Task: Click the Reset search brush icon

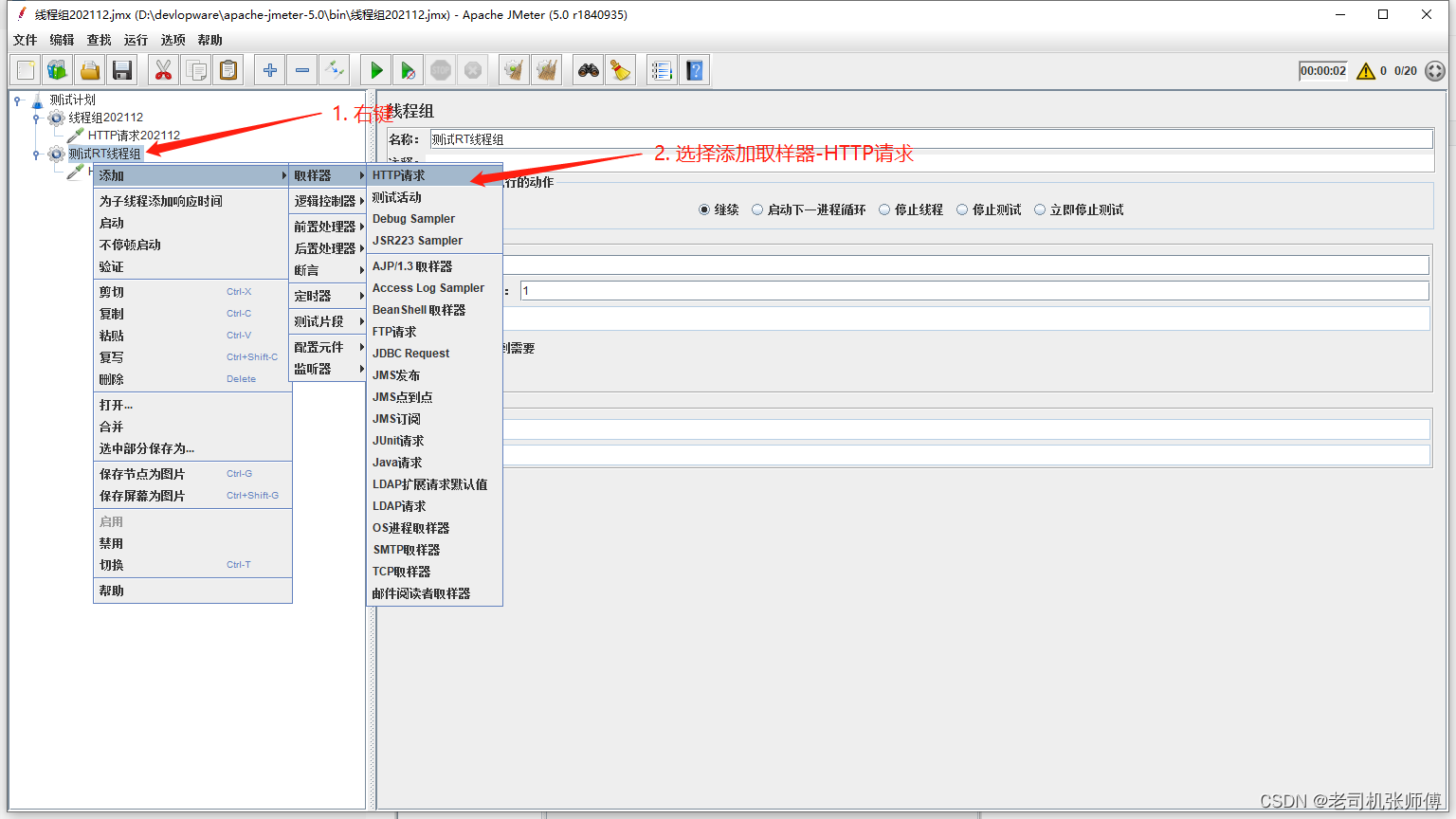Action: point(621,70)
